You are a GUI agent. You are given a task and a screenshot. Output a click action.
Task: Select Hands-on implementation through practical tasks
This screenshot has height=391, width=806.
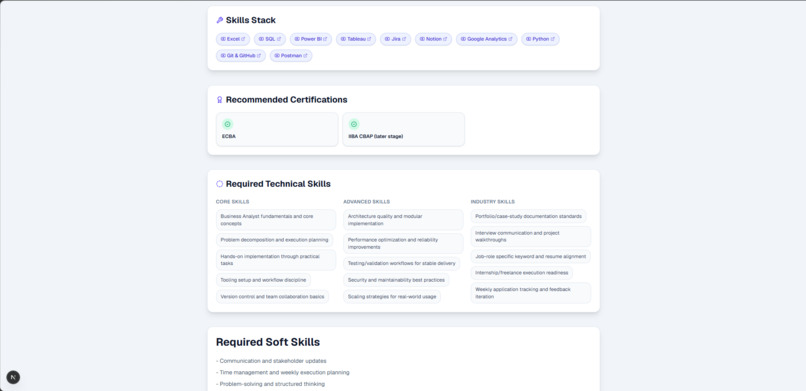[276, 260]
